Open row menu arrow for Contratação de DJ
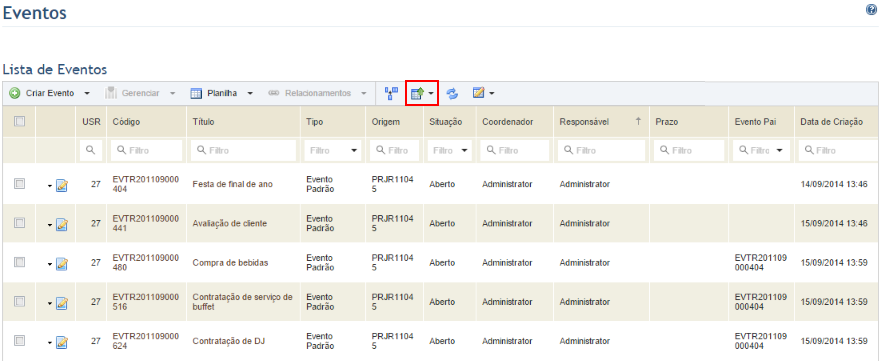The height and width of the screenshot is (361, 882). click(x=50, y=343)
